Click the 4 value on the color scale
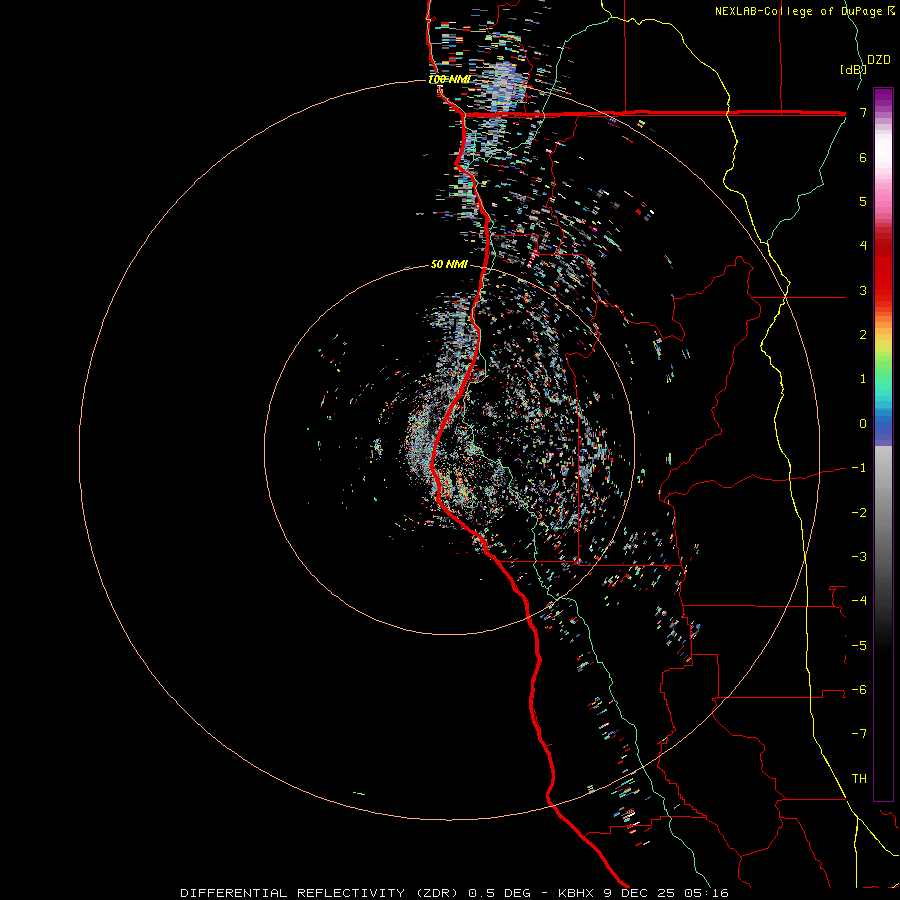The width and height of the screenshot is (900, 900). [863, 246]
